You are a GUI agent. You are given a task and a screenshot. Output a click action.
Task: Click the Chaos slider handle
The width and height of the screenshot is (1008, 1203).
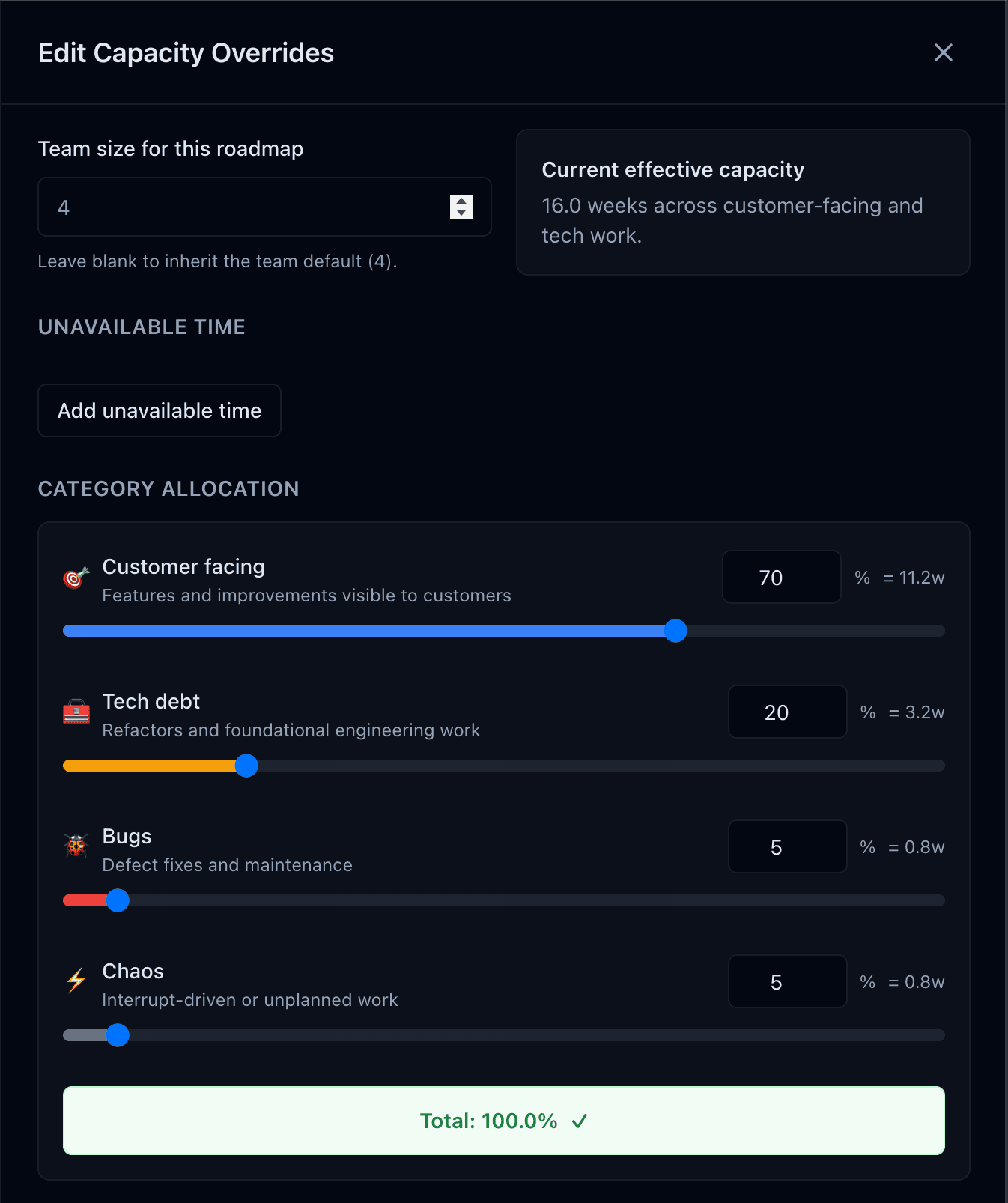click(117, 1035)
